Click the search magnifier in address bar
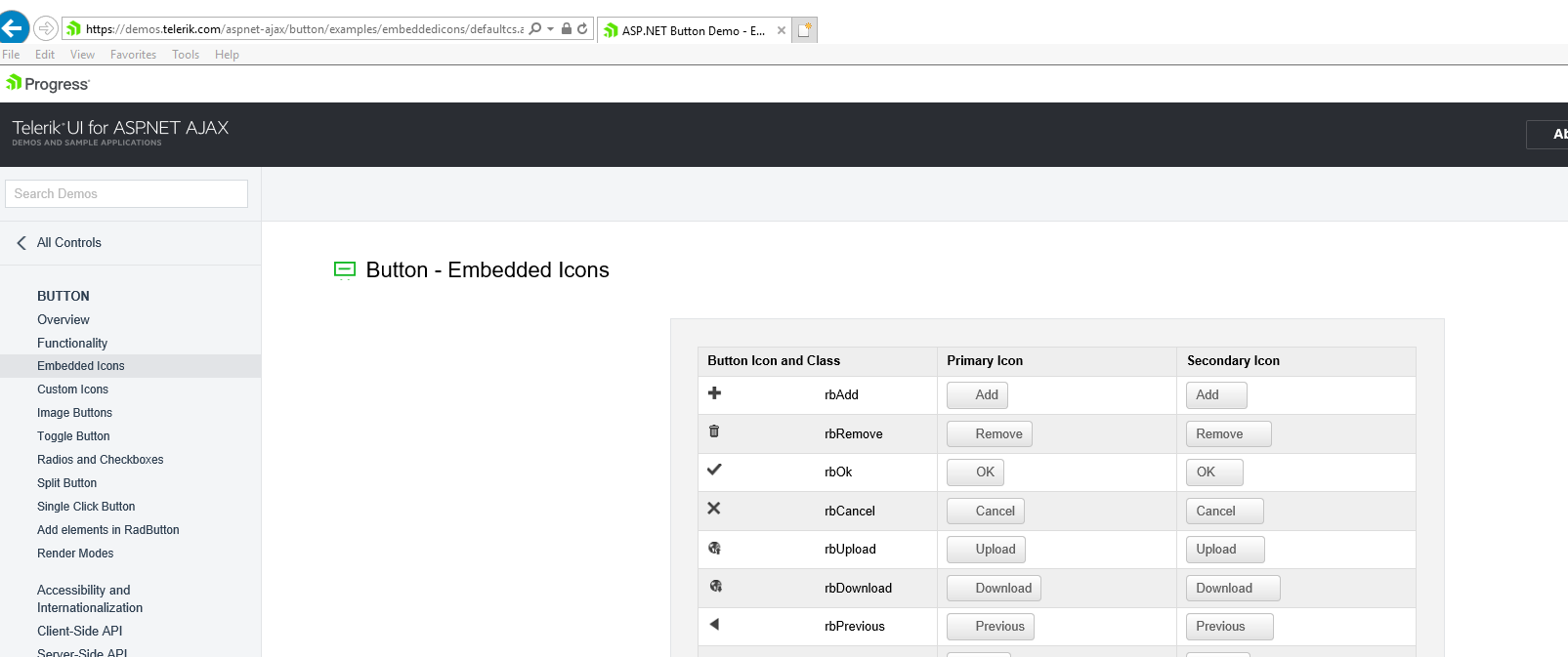 (535, 29)
